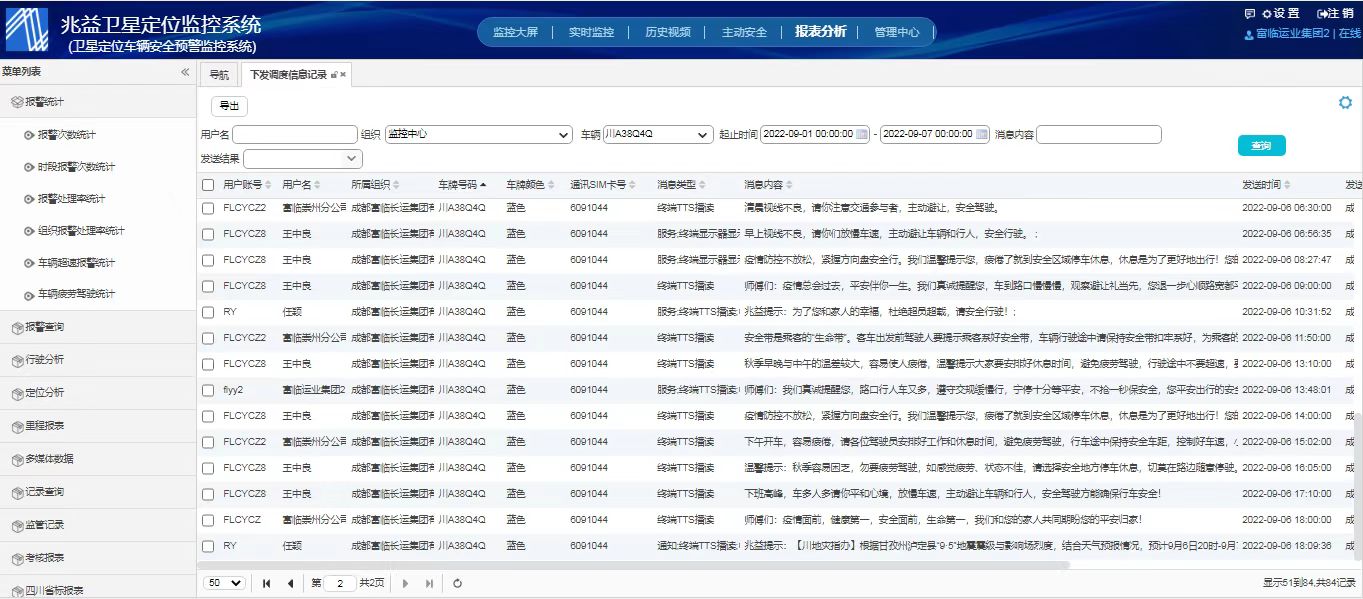The width and height of the screenshot is (1363, 599).
Task: Click the blue gear settings icon above the table
Action: click(x=1345, y=103)
